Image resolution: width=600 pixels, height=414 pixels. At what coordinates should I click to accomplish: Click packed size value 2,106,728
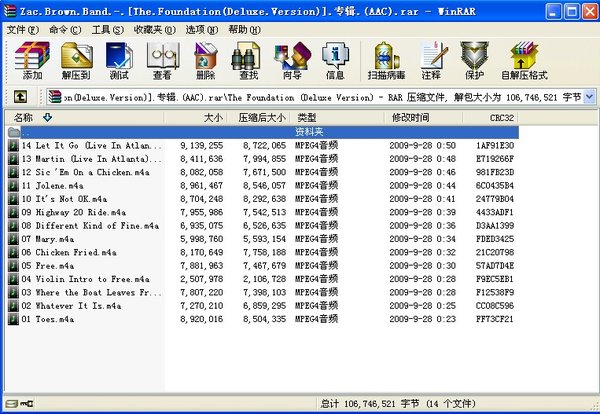coord(264,279)
